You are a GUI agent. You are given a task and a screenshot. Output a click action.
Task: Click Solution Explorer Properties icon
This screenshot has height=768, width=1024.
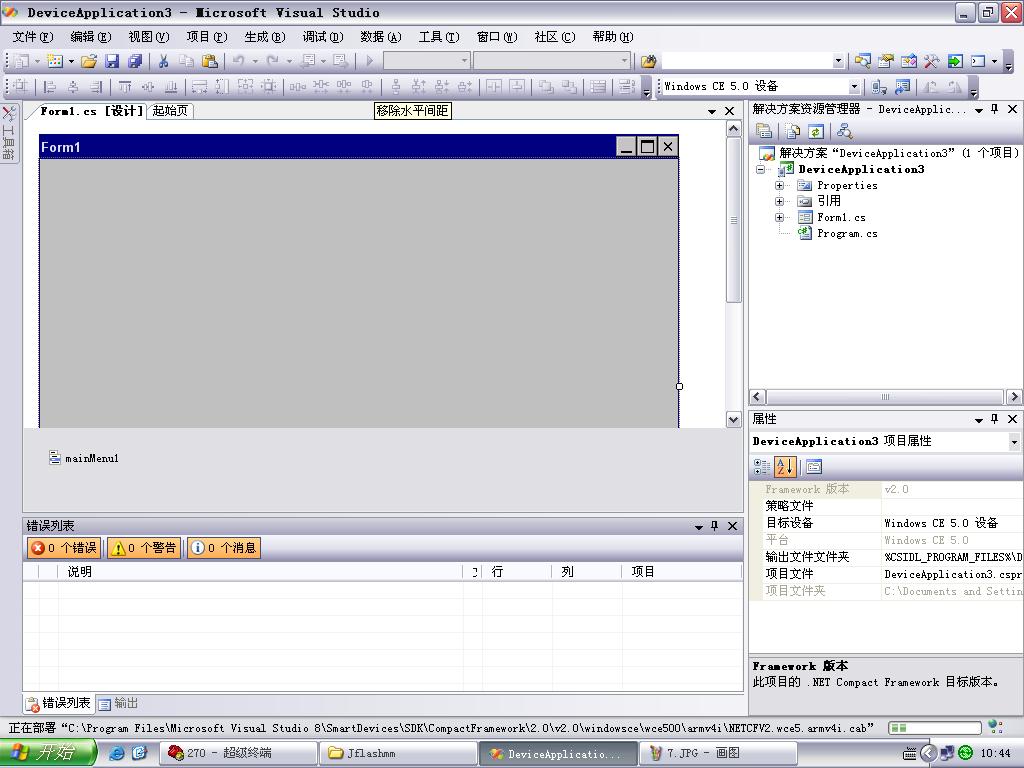764,131
